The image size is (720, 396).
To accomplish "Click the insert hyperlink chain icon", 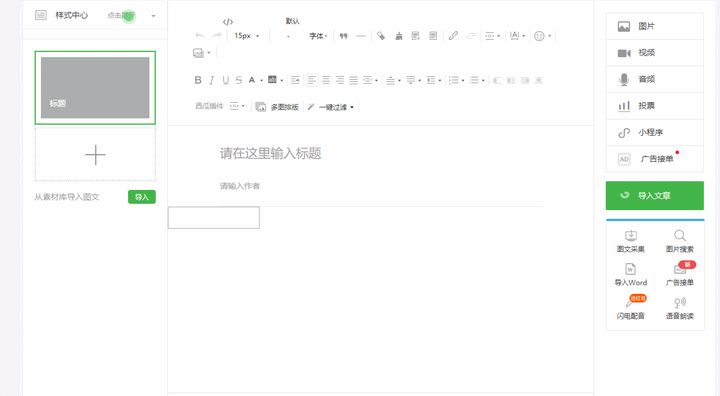I will (453, 36).
